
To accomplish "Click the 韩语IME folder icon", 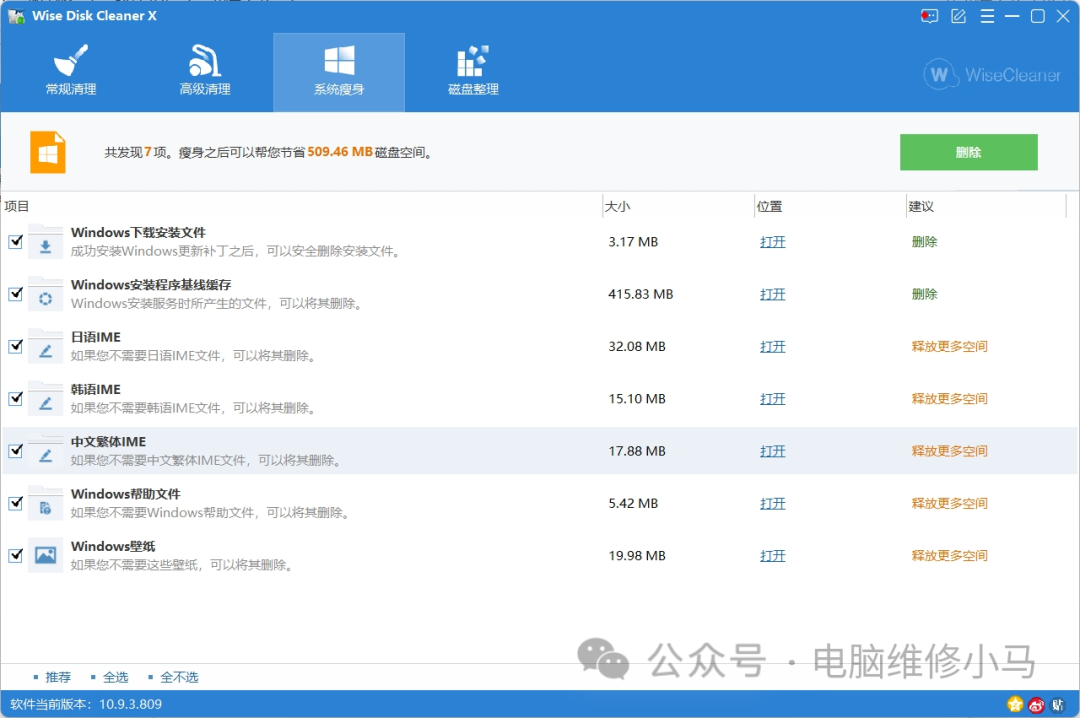I will (45, 400).
